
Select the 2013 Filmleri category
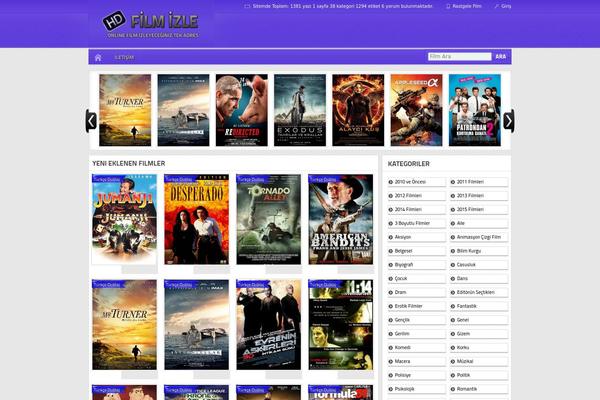click(479, 196)
